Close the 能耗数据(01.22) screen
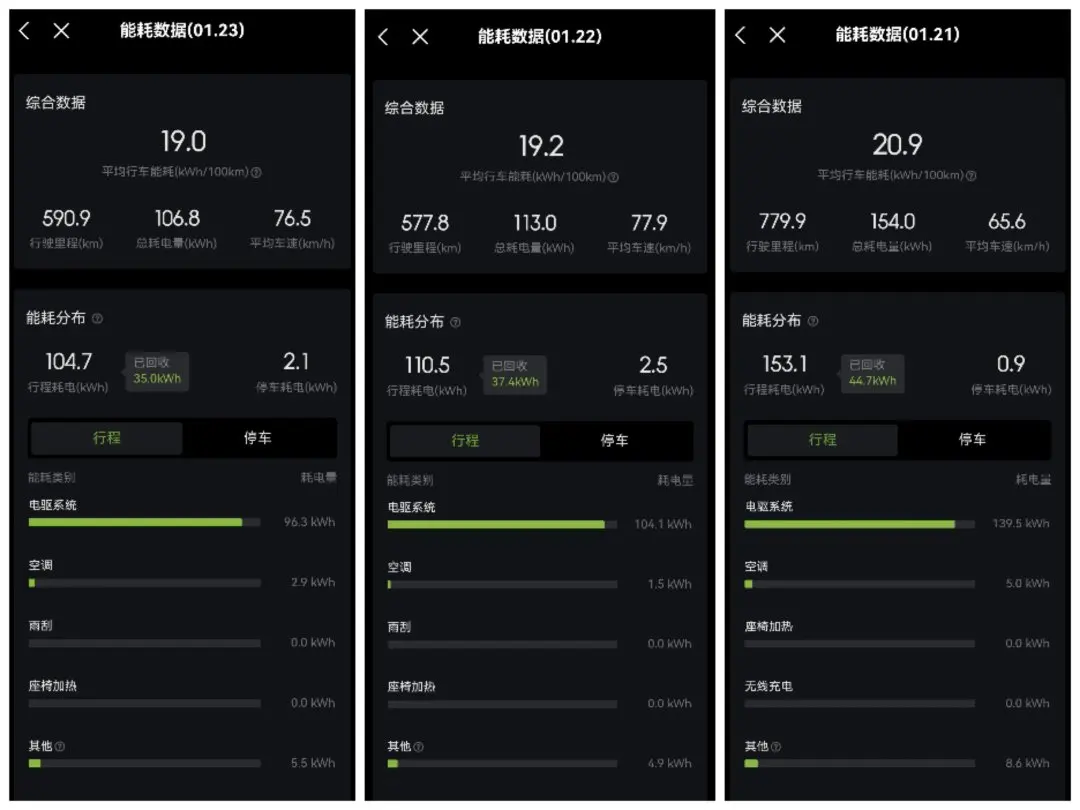 click(420, 37)
